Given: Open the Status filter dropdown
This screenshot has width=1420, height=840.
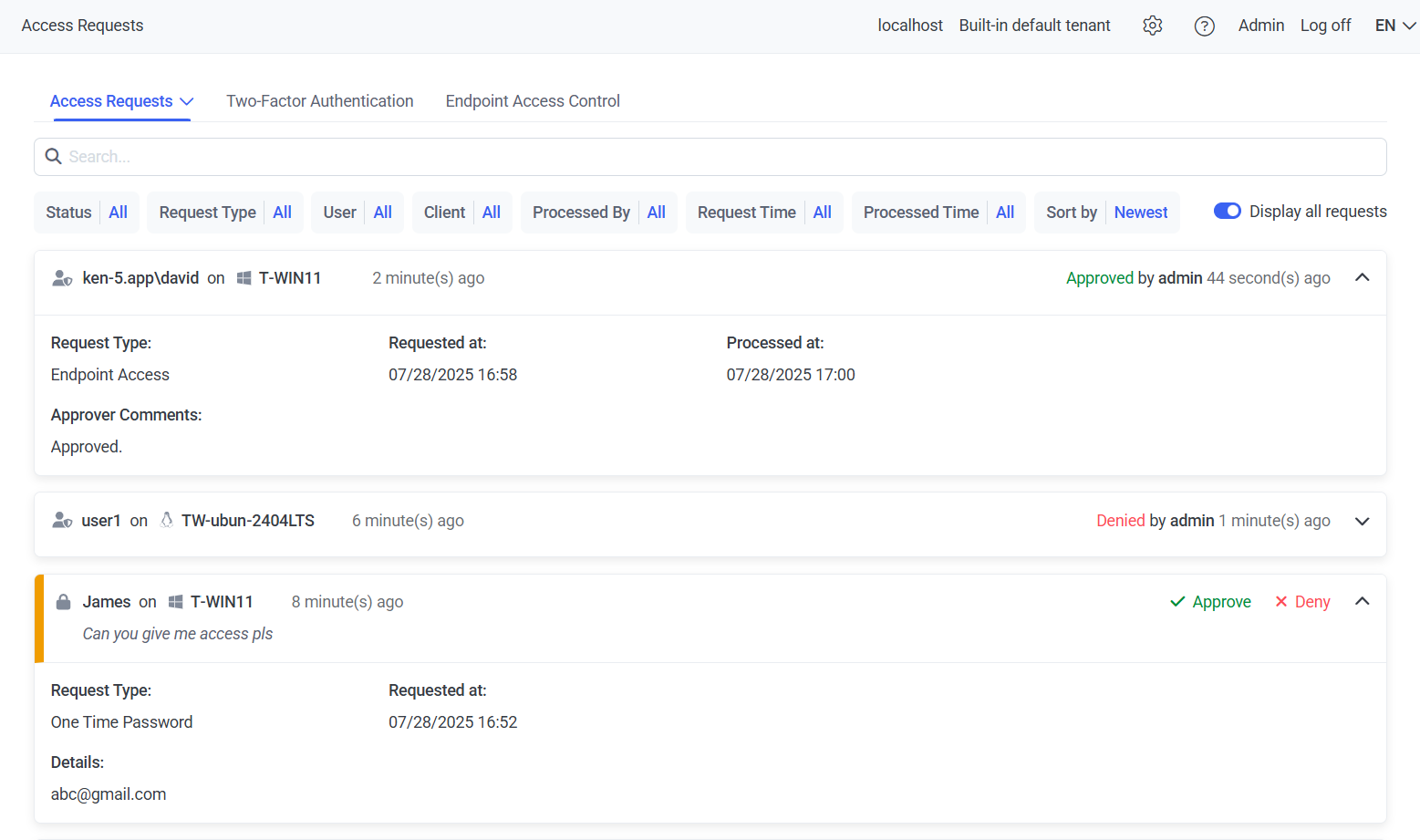Looking at the screenshot, I should [87, 213].
